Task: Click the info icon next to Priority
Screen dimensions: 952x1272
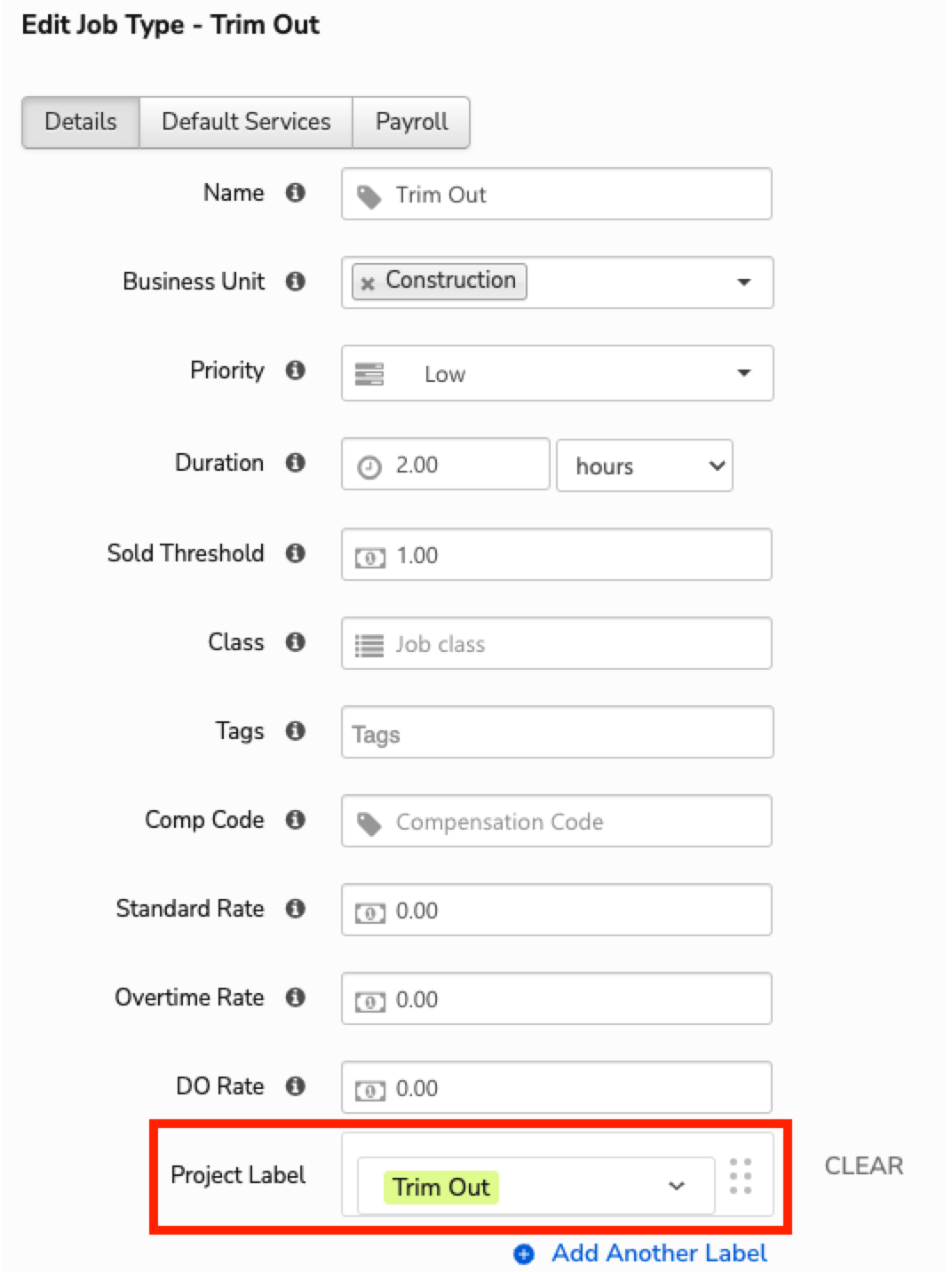Action: pos(296,370)
